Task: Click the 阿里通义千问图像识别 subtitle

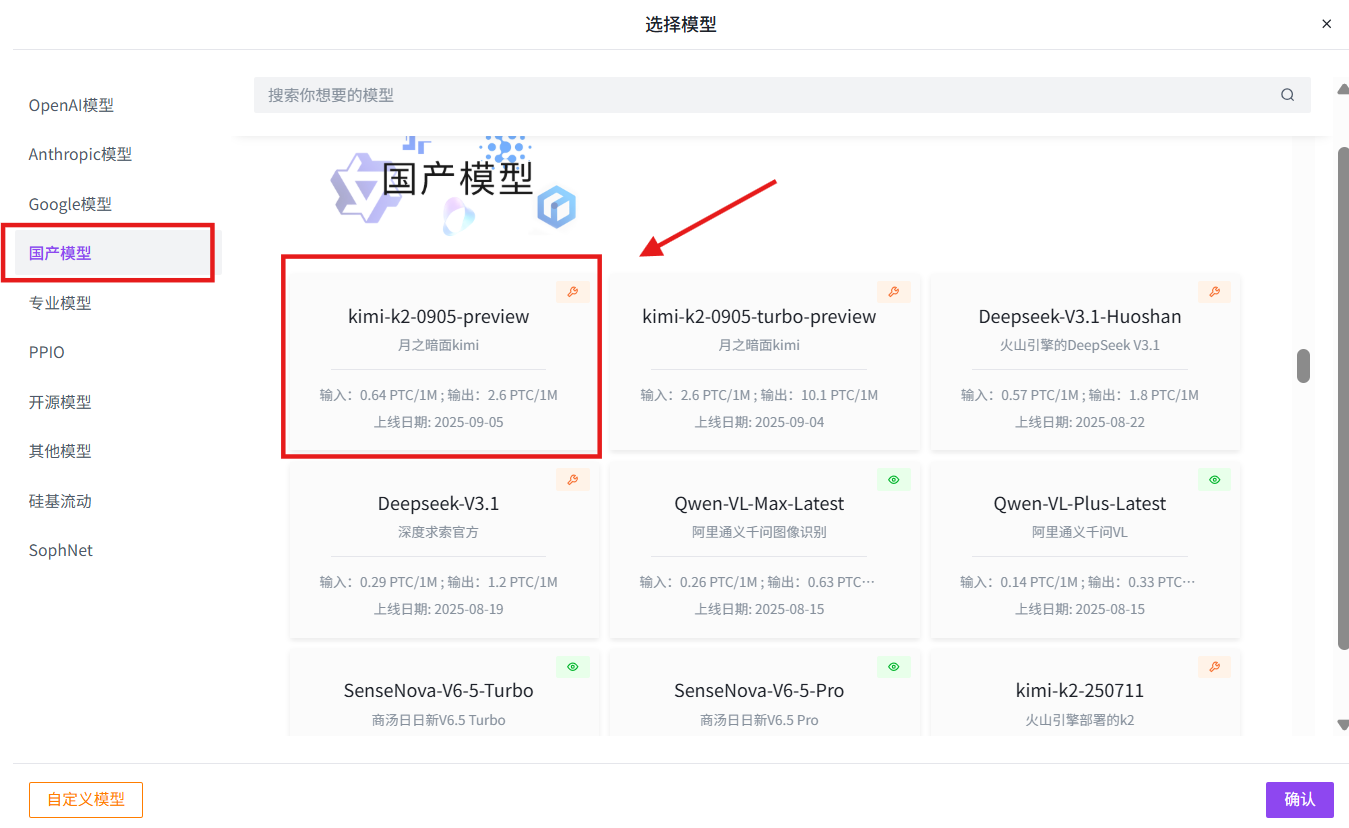Action: (759, 532)
